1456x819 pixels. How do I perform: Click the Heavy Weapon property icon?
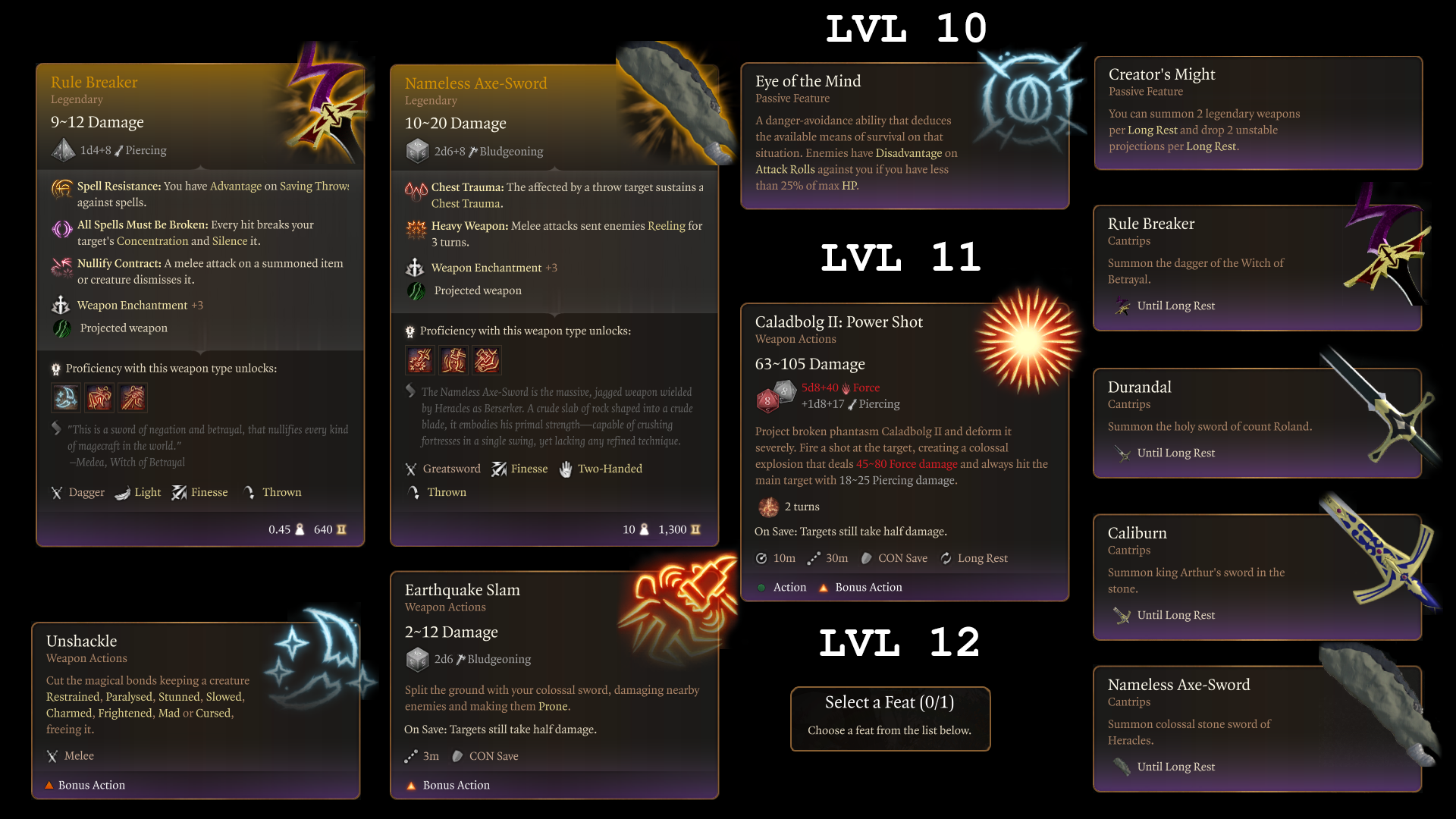pyautogui.click(x=416, y=228)
